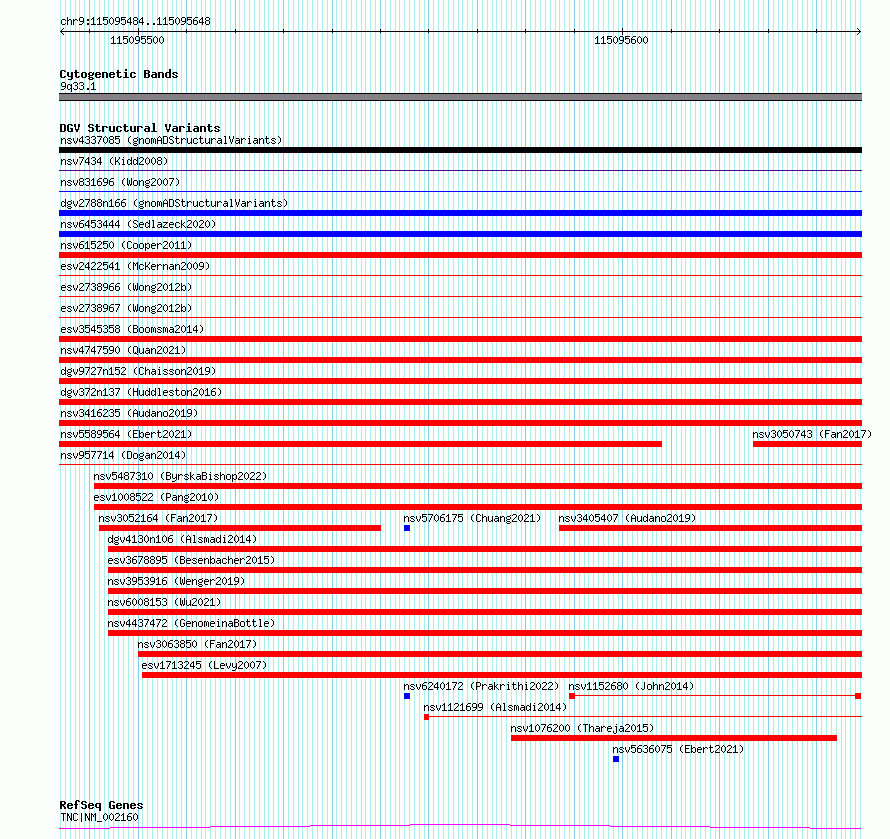Open nsv3063850 (Fan2017) variant

click(x=197, y=644)
